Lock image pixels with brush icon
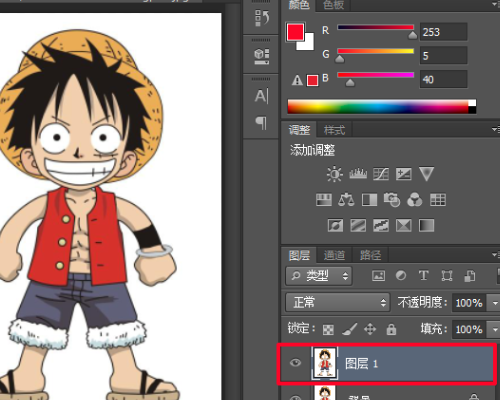Screen dimensions: 500x400 (349, 329)
